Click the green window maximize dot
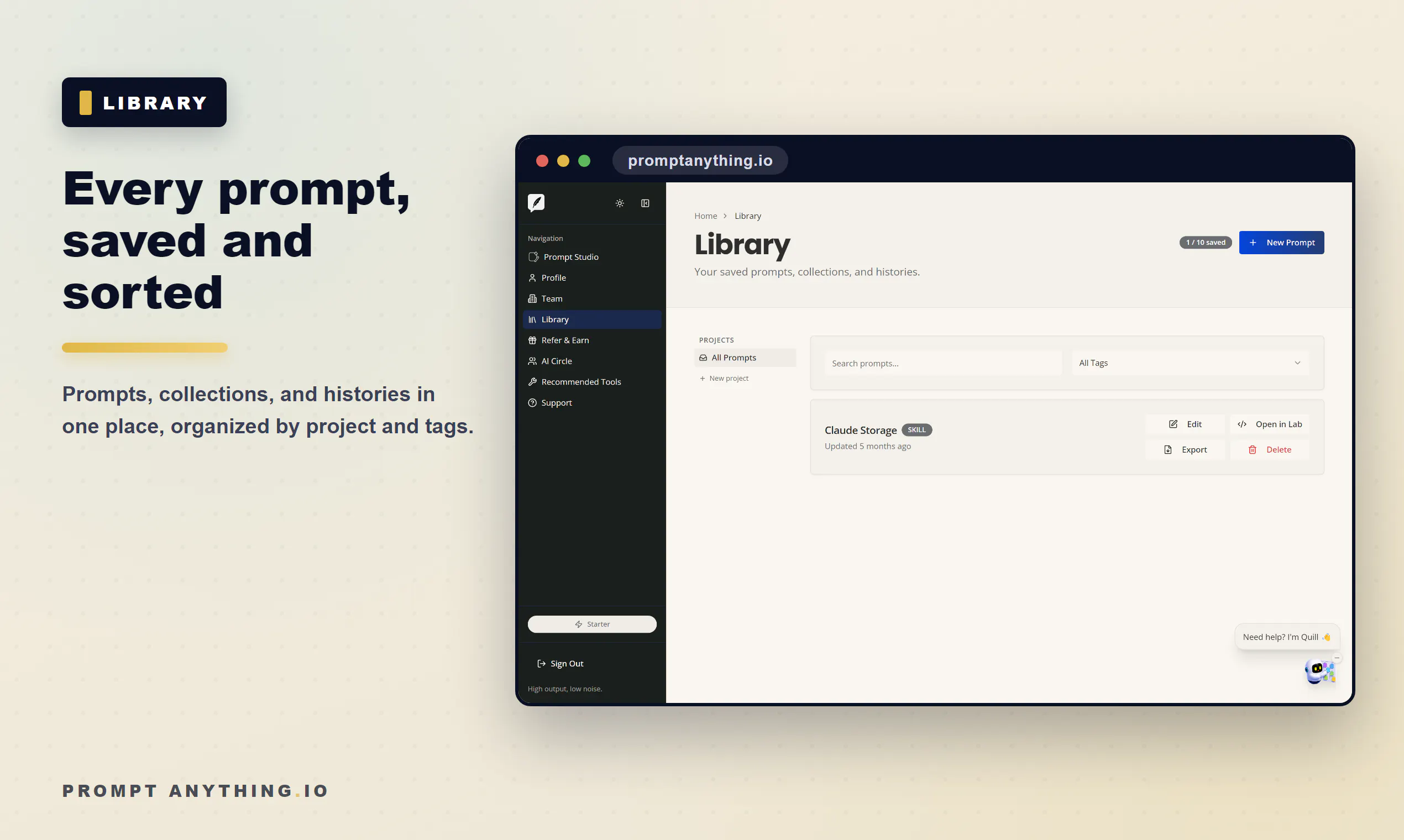The height and width of the screenshot is (840, 1404). [x=584, y=161]
